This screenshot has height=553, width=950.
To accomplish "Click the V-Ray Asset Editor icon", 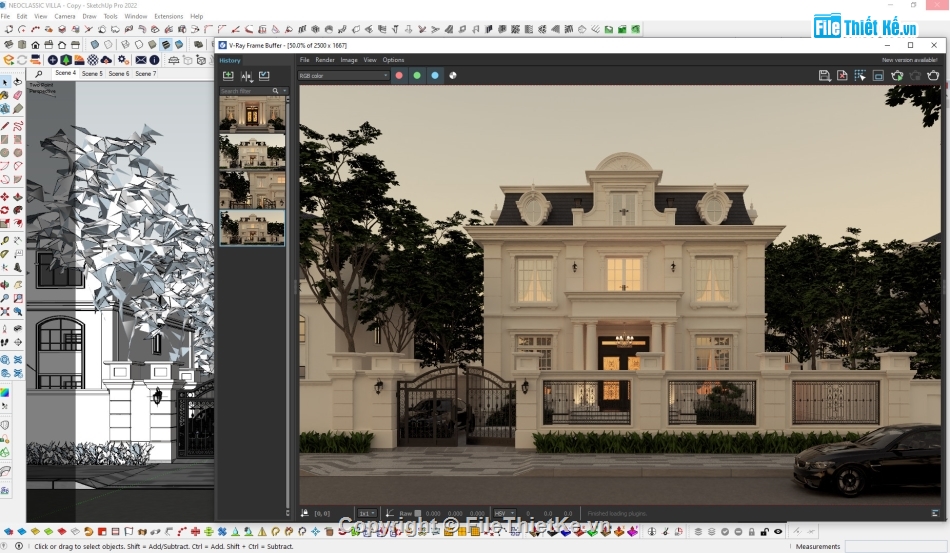I will click(x=8, y=60).
